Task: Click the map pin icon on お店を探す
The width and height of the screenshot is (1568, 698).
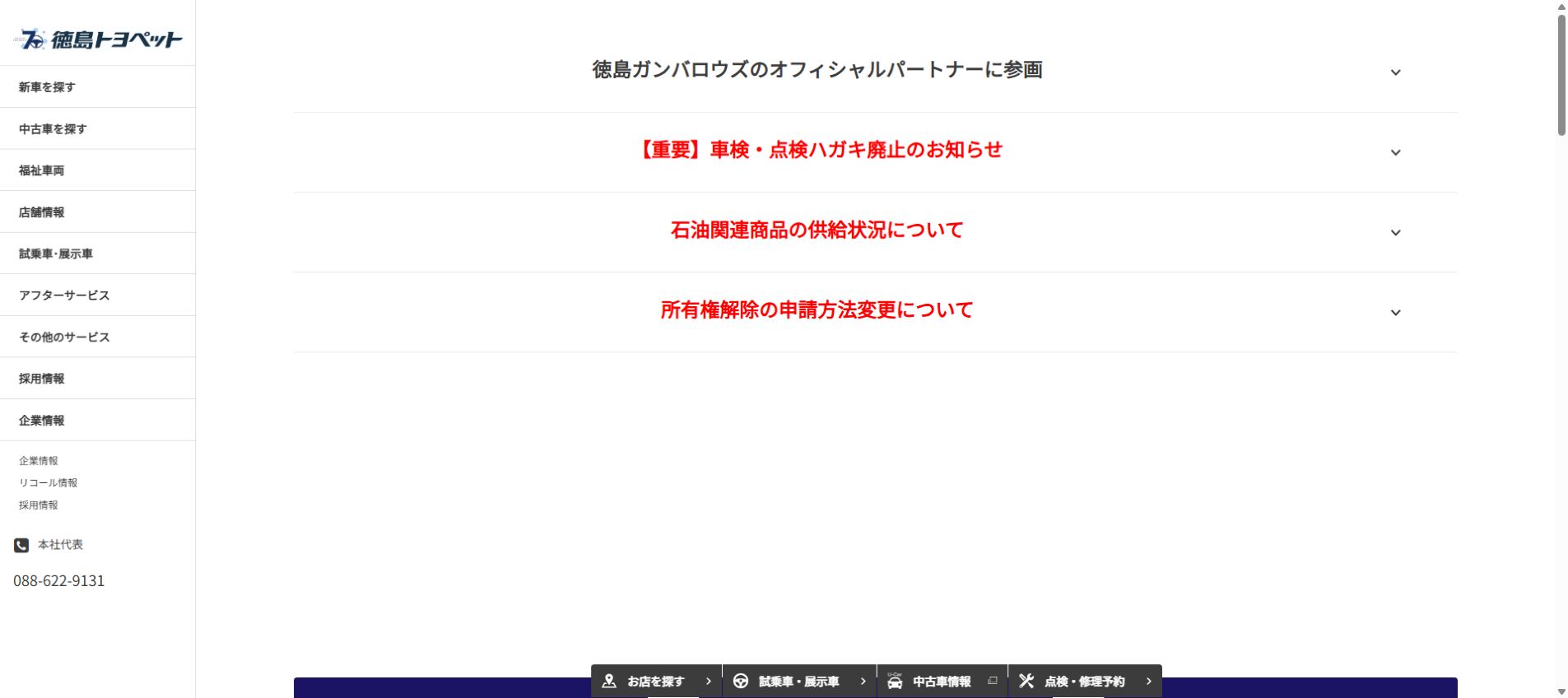Action: click(x=609, y=682)
